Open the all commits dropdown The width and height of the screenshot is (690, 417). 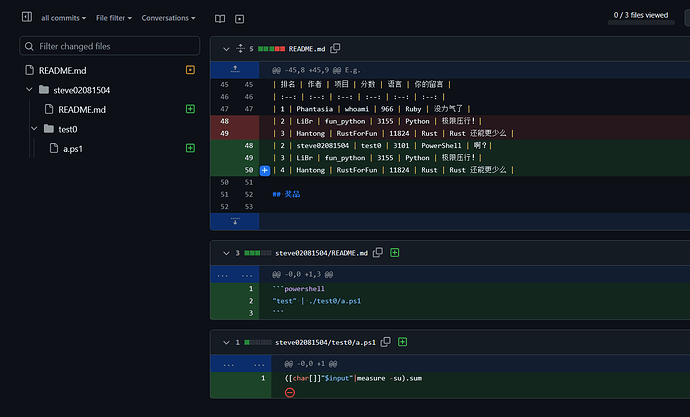coord(63,18)
